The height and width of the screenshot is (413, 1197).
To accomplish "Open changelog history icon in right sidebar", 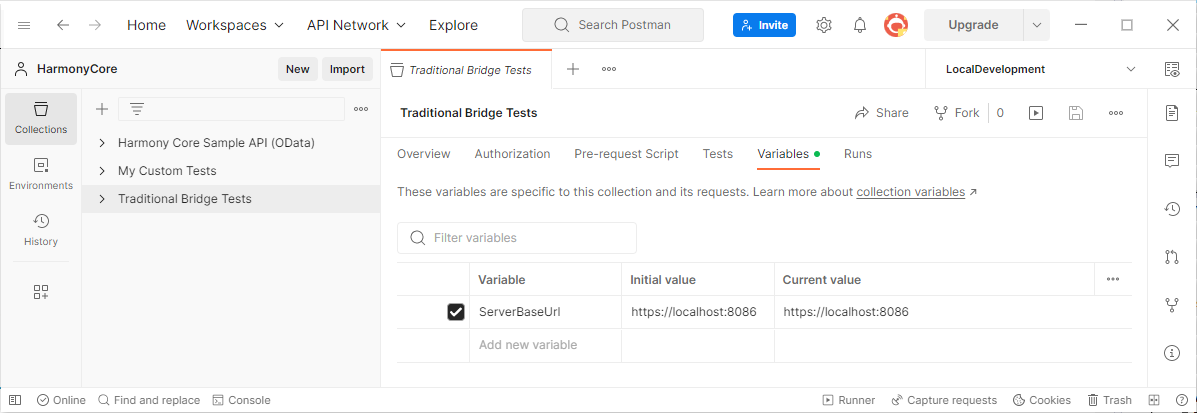I will pos(1172,209).
